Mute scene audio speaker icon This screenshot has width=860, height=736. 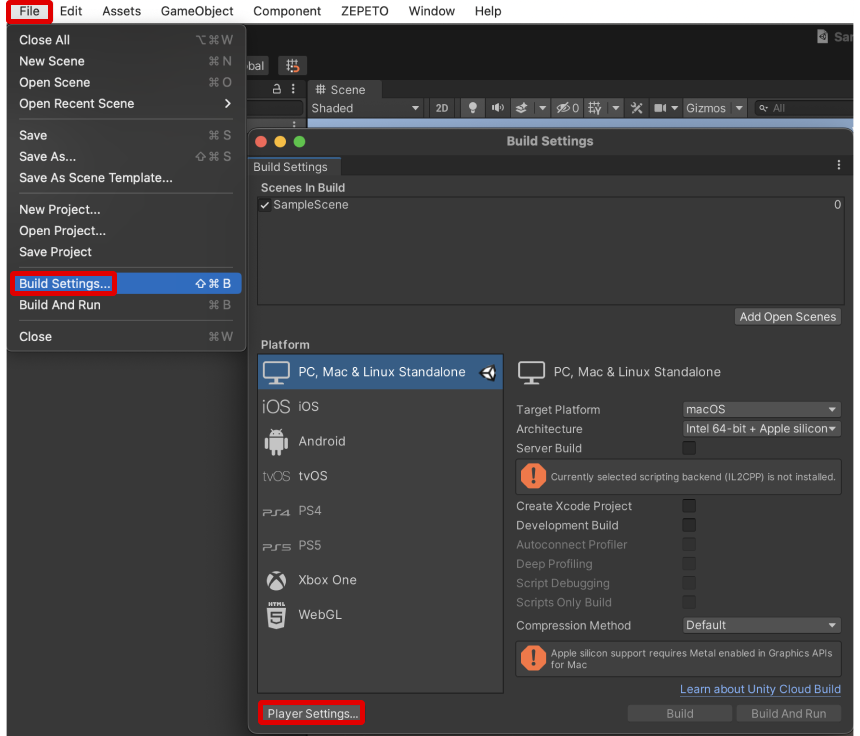(497, 108)
